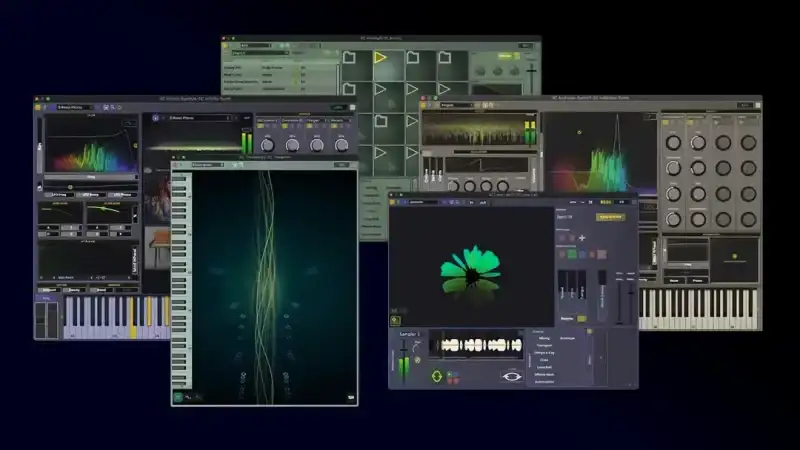Select the green color swatch in the sampler window
The height and width of the screenshot is (450, 800).
pyautogui.click(x=572, y=254)
